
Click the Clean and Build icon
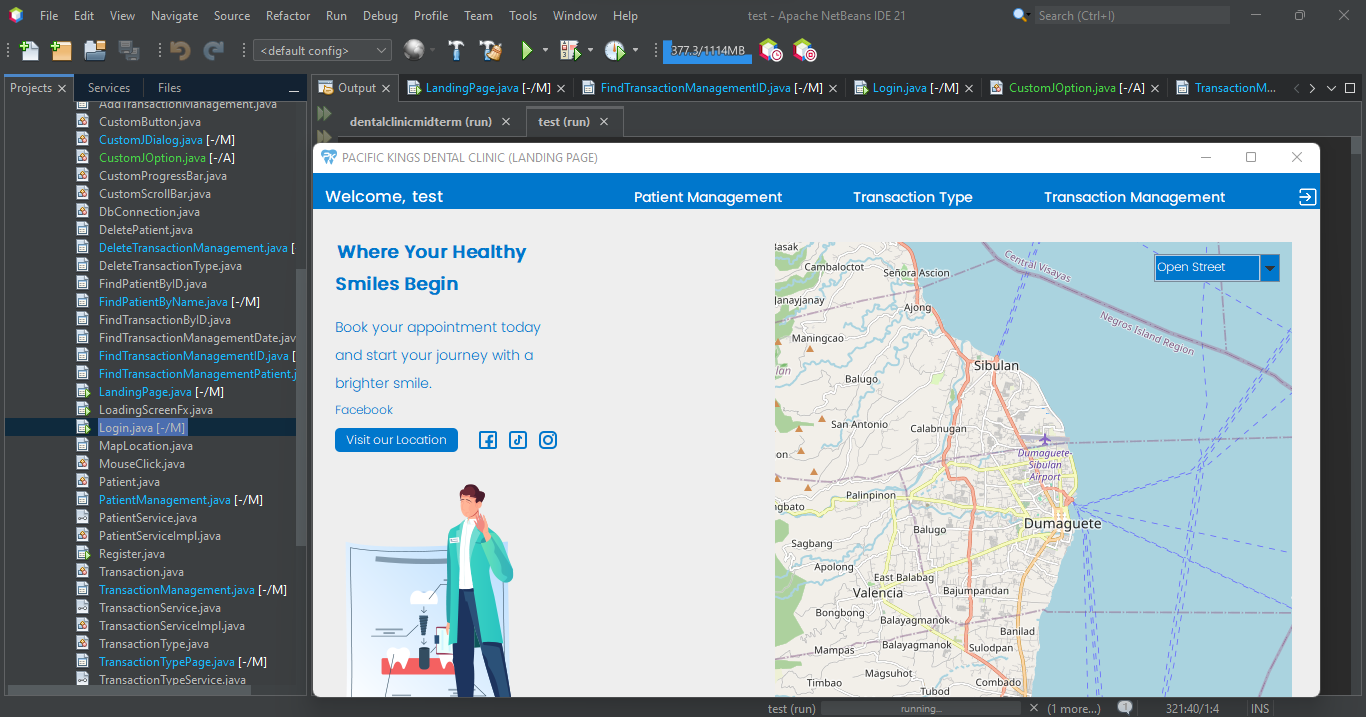pos(490,50)
